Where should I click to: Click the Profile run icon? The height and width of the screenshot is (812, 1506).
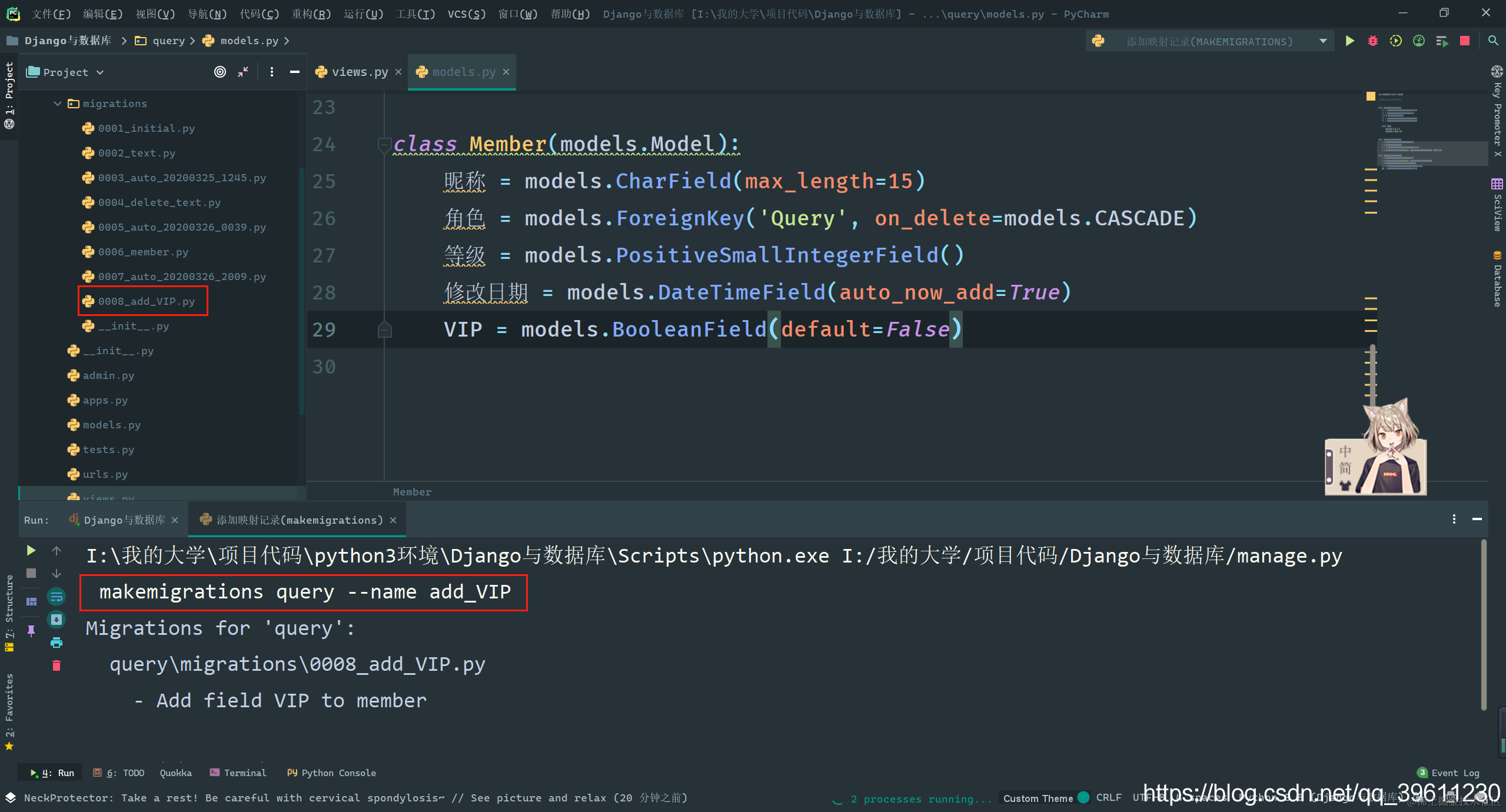[1419, 41]
